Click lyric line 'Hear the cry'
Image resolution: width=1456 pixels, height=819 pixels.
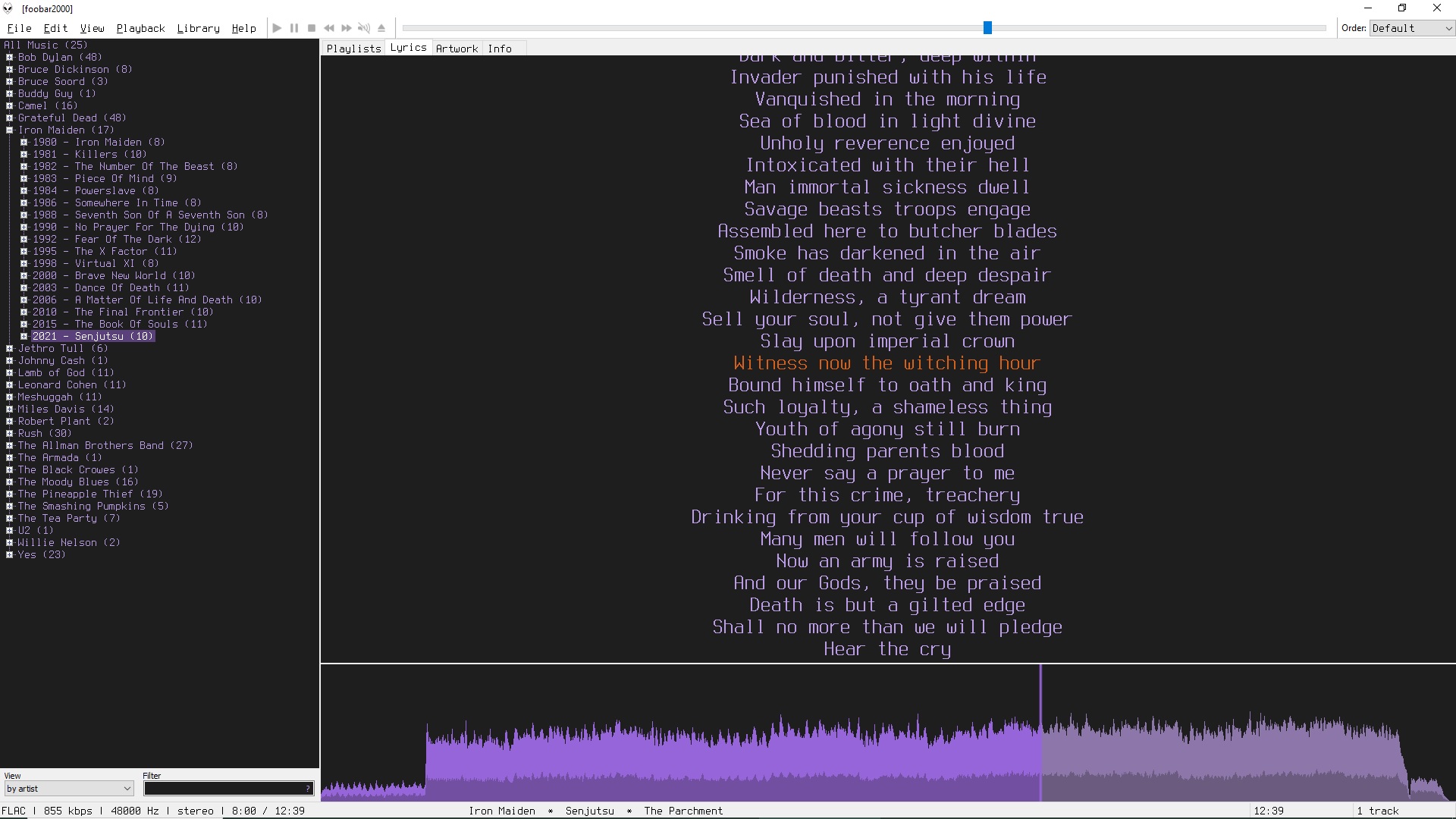pyautogui.click(x=887, y=649)
